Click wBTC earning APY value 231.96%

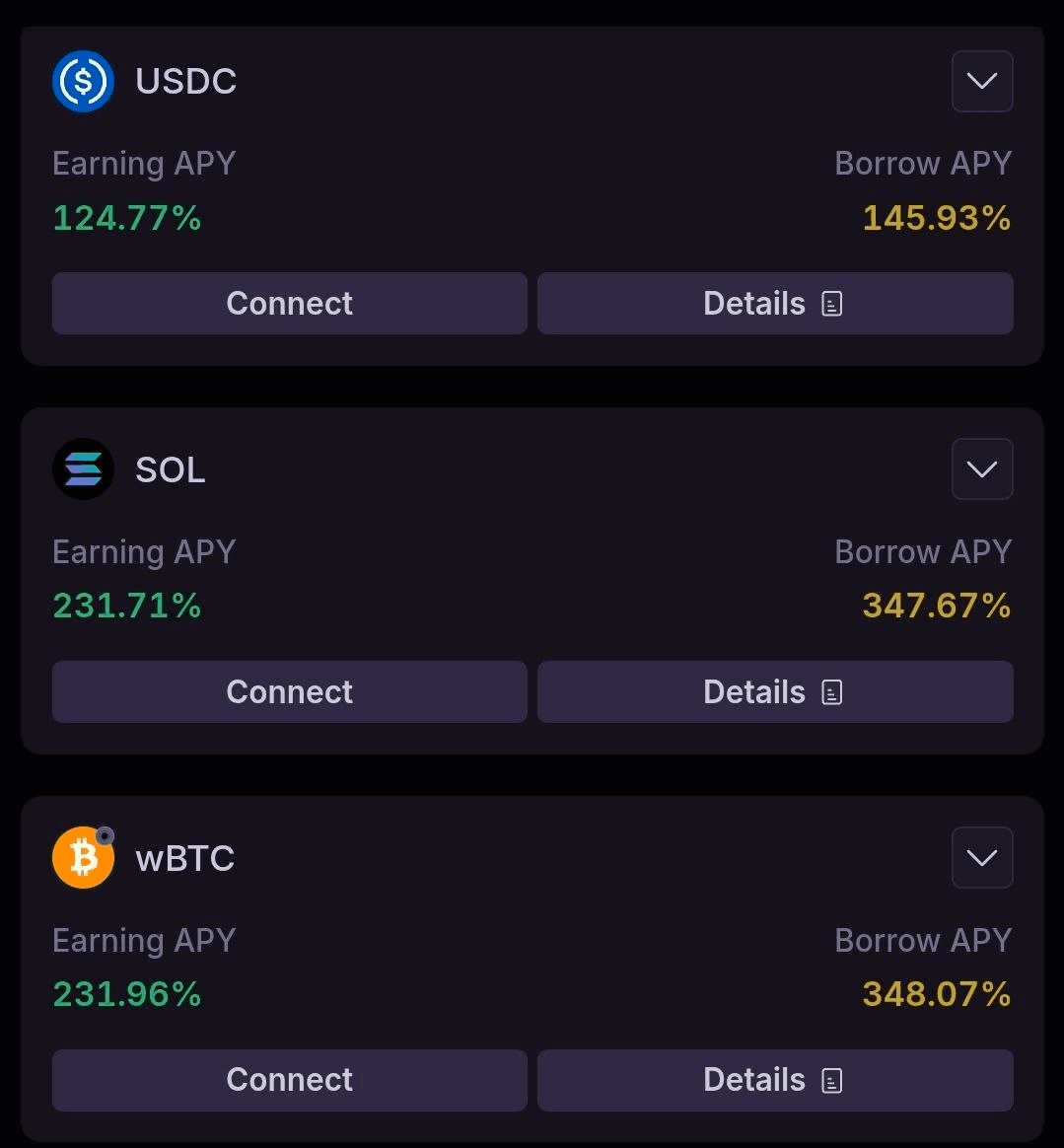point(126,994)
